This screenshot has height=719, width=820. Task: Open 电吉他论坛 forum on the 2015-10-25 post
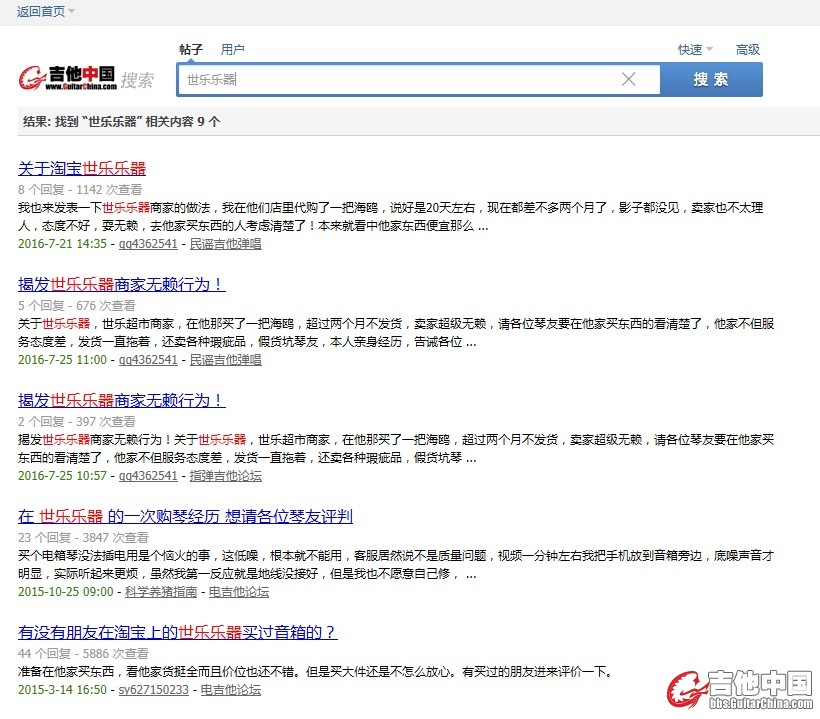[x=239, y=592]
